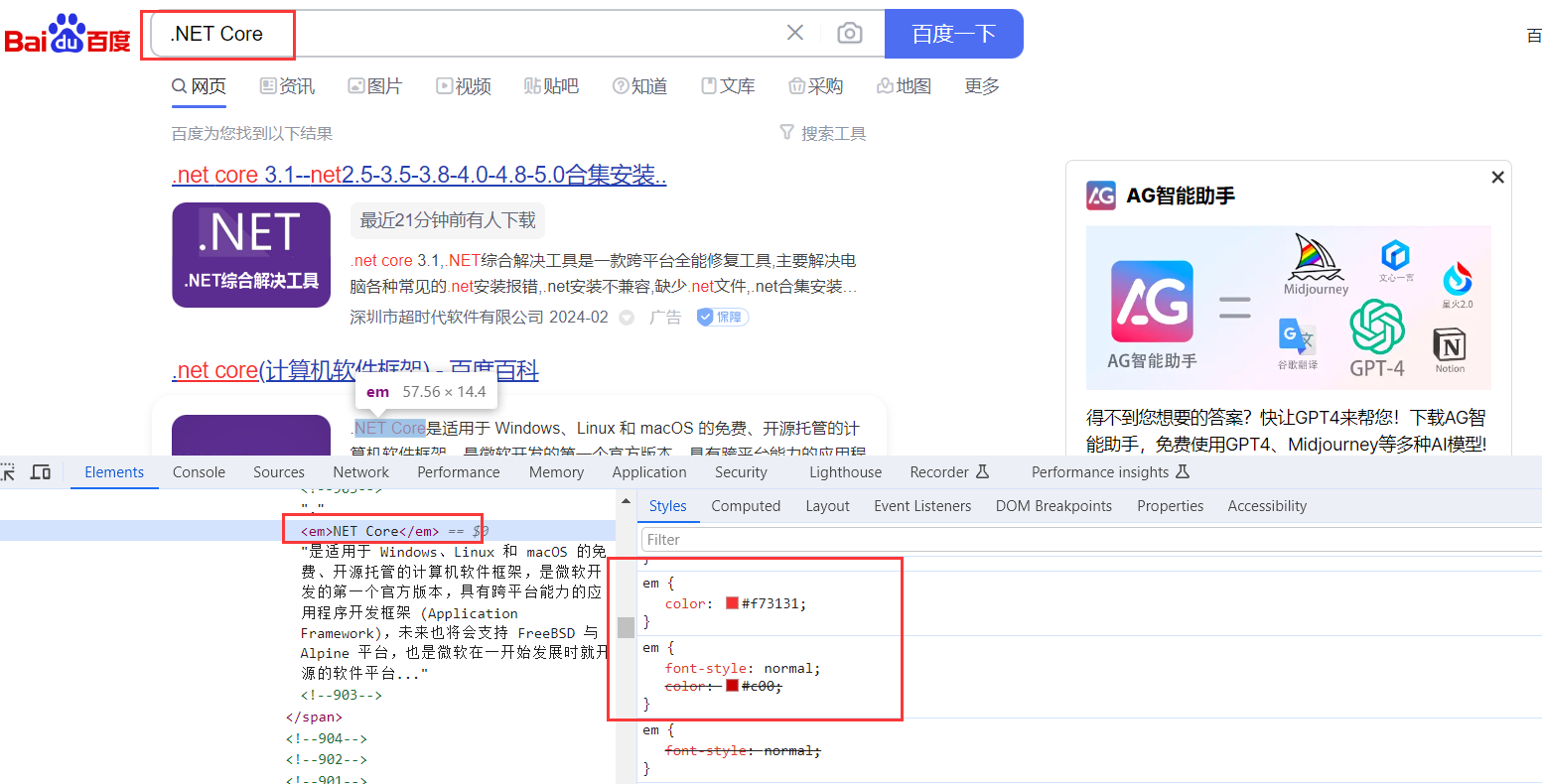
Task: Click the .NET综合解决工具 thumbnail
Action: (251, 255)
